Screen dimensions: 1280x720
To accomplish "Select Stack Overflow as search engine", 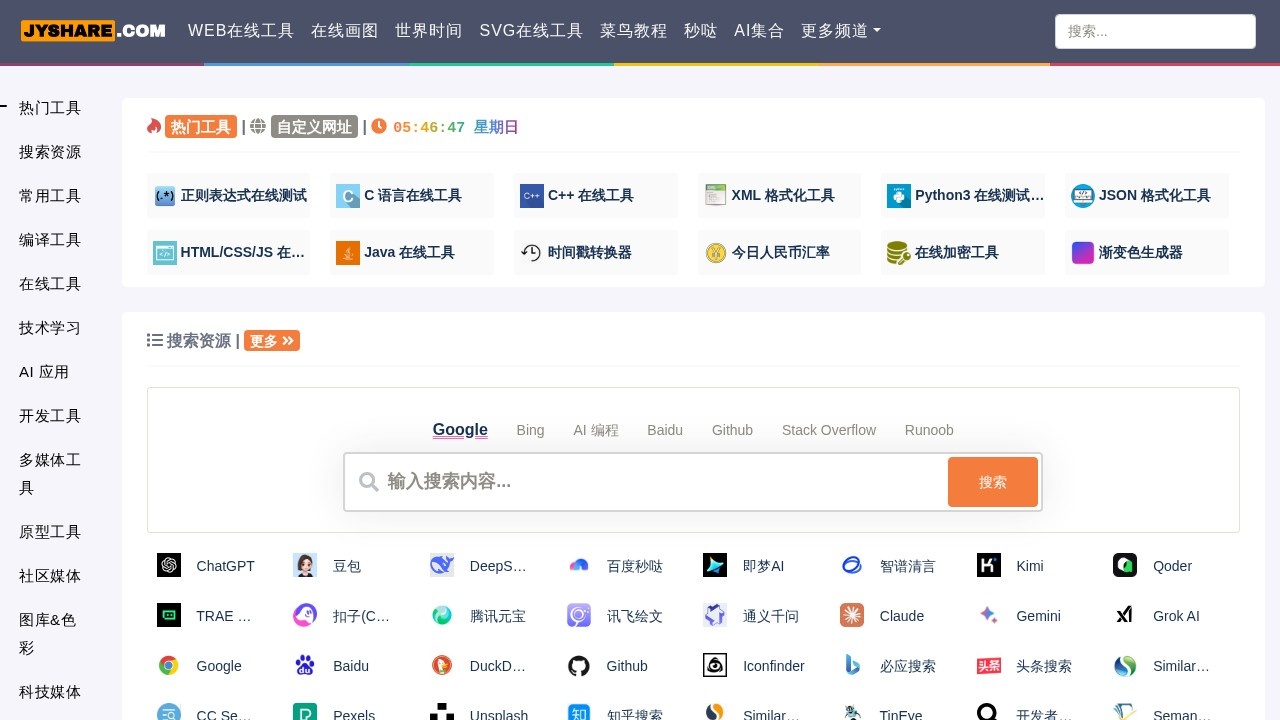I will tap(828, 430).
